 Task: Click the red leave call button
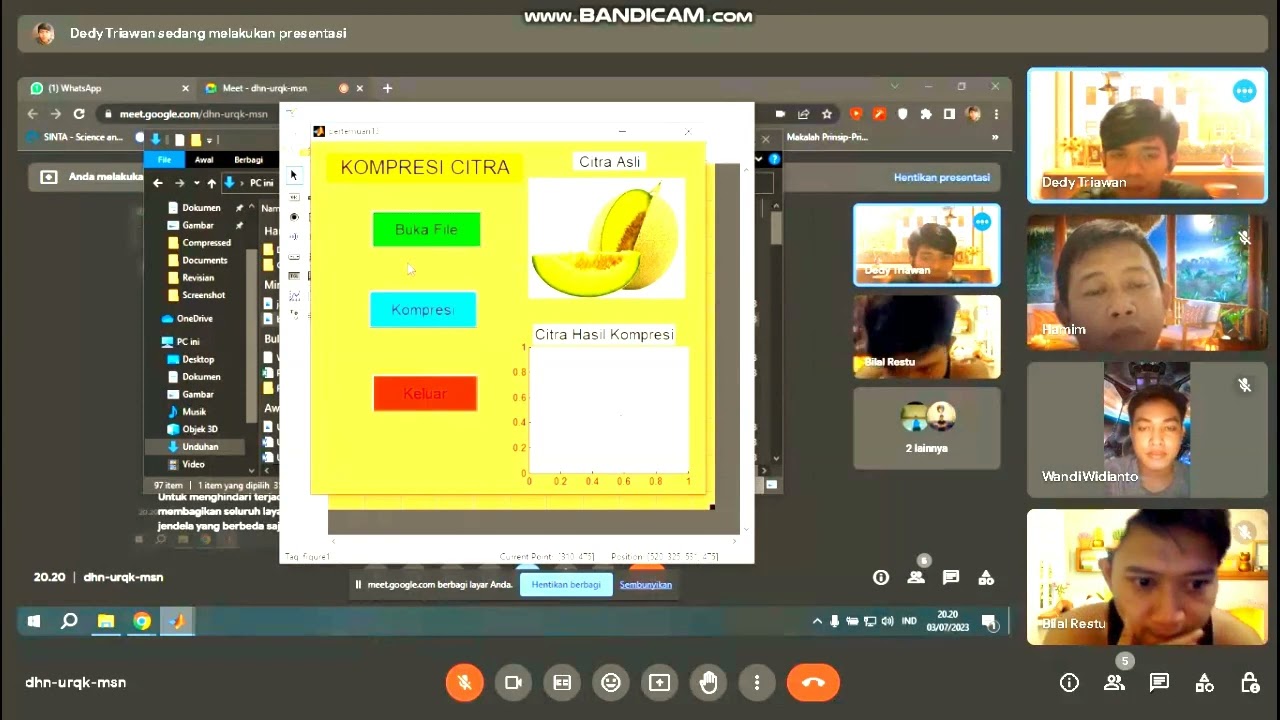click(x=813, y=682)
